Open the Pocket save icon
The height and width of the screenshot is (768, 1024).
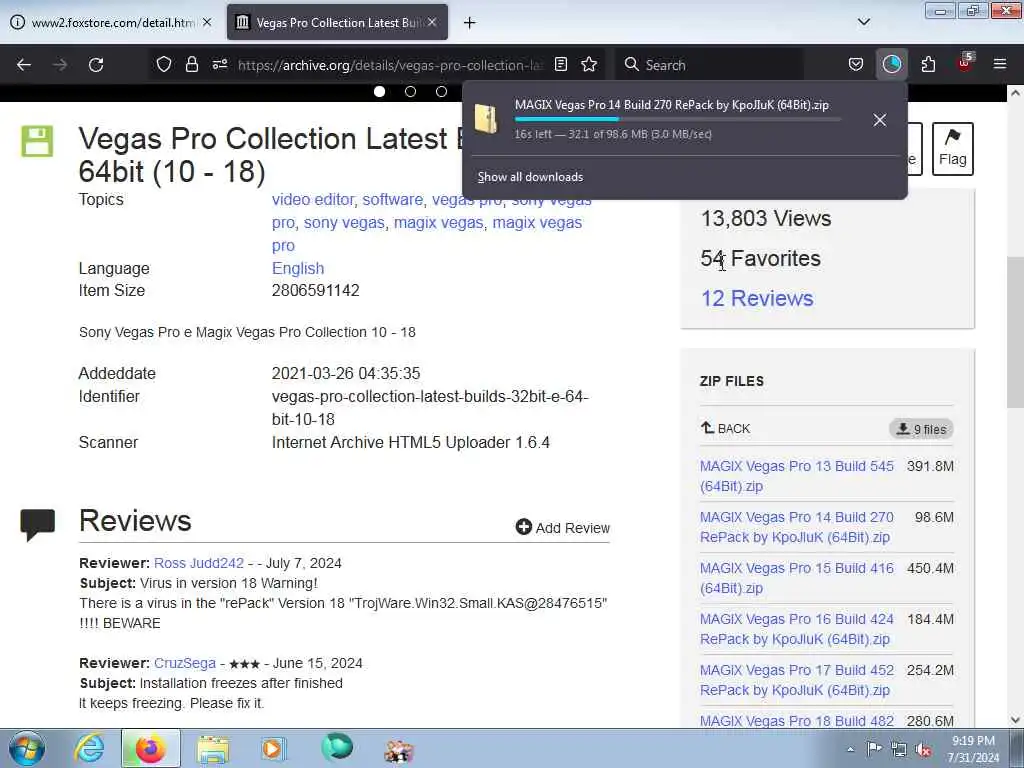pyautogui.click(x=856, y=64)
